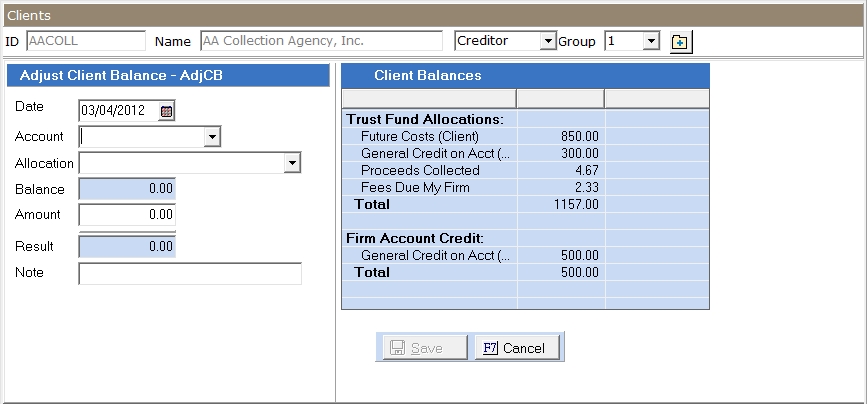Open the calendar picker beside Date field
Viewport: 867px width, 404px height.
point(166,111)
